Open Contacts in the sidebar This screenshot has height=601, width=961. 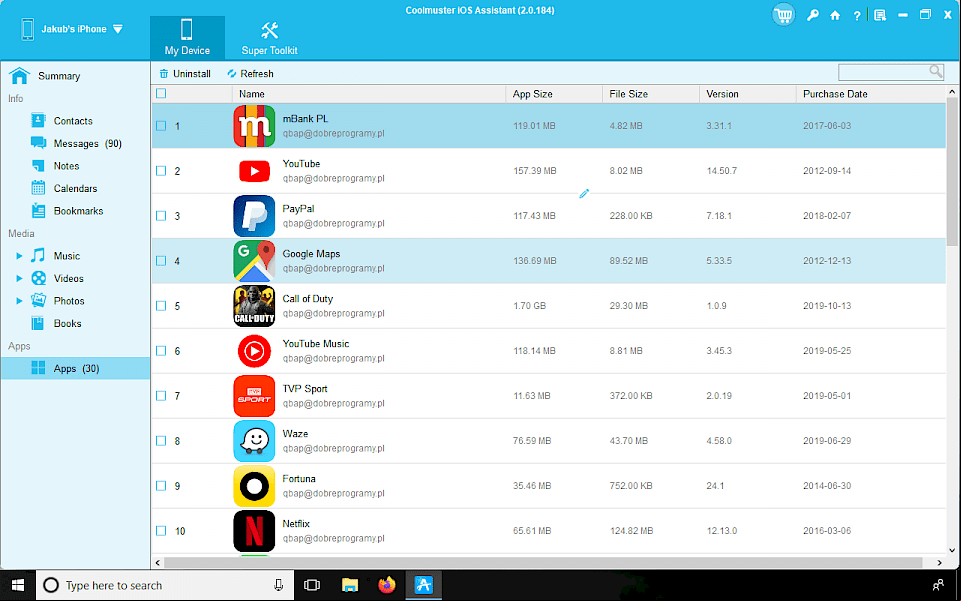[x=72, y=121]
